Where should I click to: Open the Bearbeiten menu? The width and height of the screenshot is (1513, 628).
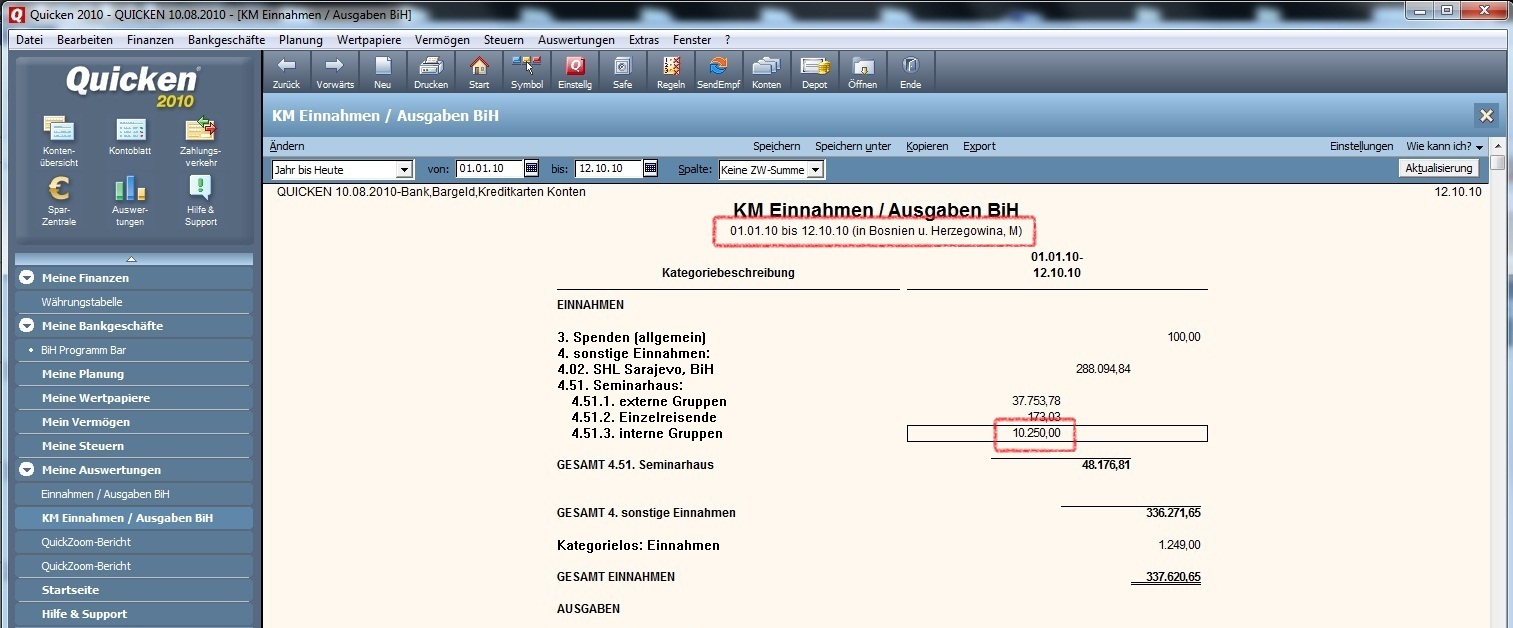(85, 40)
